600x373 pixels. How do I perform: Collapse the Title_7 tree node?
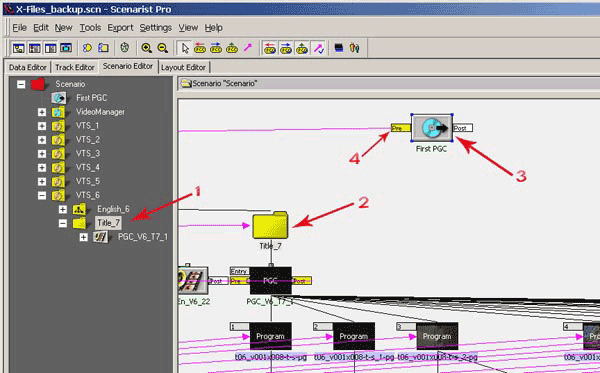click(x=63, y=223)
